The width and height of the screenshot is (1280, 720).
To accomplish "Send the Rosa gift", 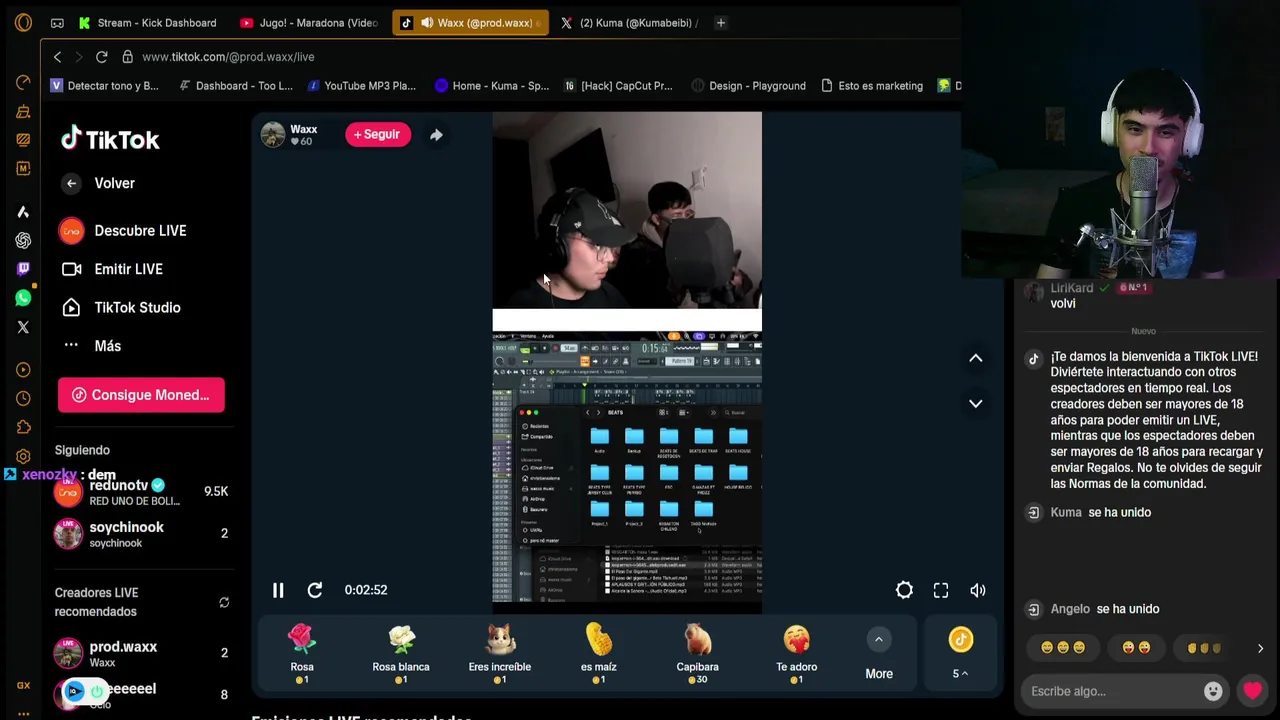I will tap(302, 654).
